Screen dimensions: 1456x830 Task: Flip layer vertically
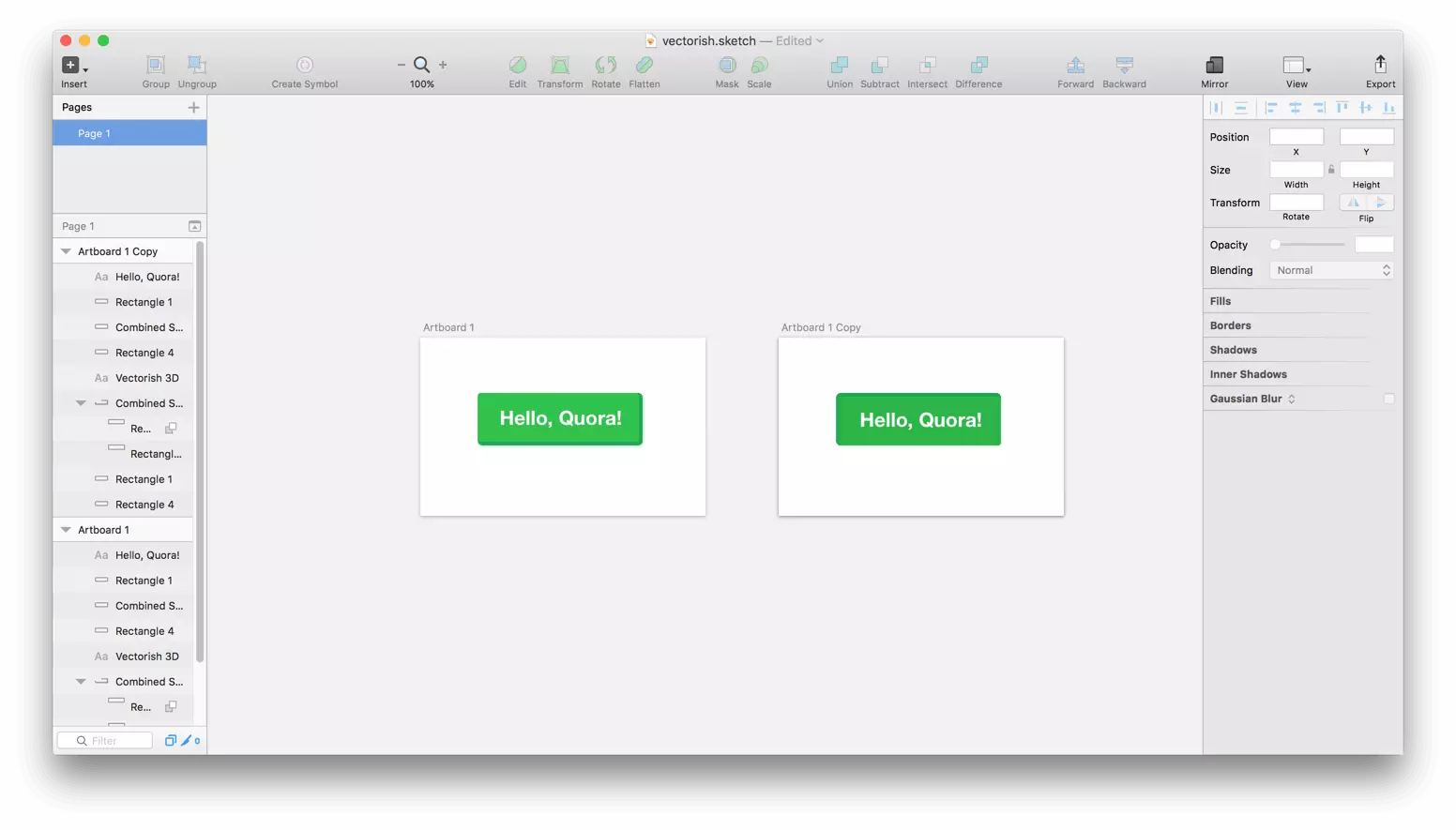click(x=1380, y=203)
